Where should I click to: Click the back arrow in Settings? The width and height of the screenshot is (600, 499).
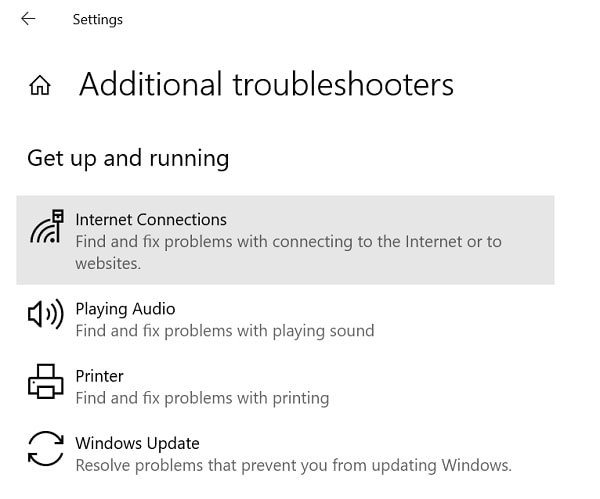pyautogui.click(x=28, y=19)
